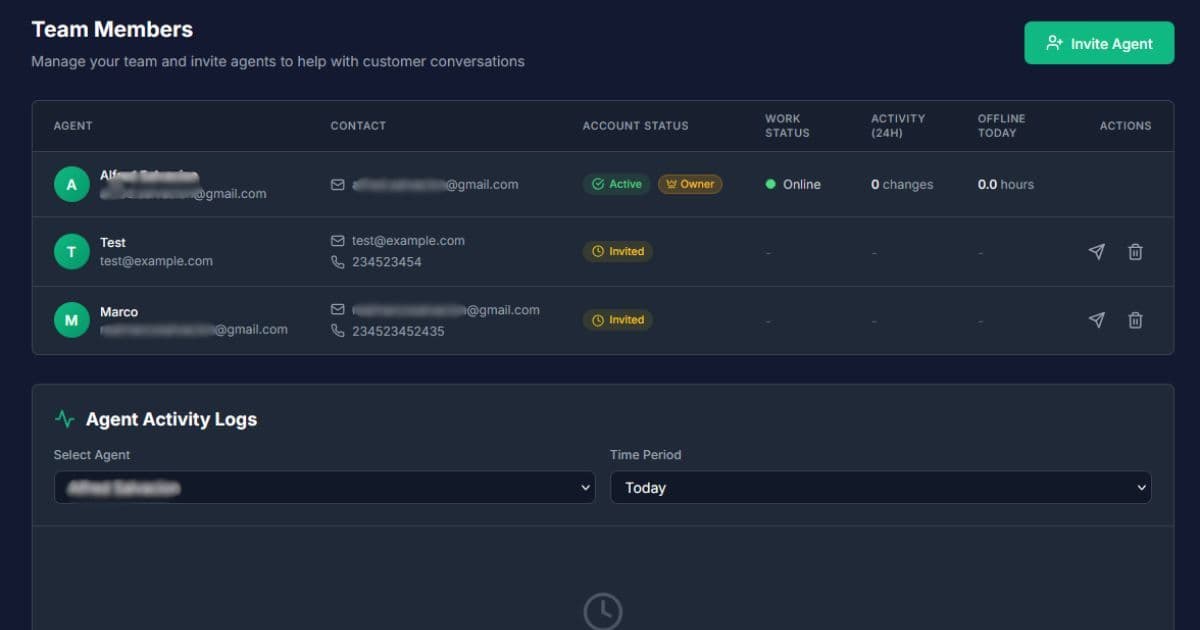Click the resend invite icon for Test
This screenshot has width=1200, height=630.
1096,252
